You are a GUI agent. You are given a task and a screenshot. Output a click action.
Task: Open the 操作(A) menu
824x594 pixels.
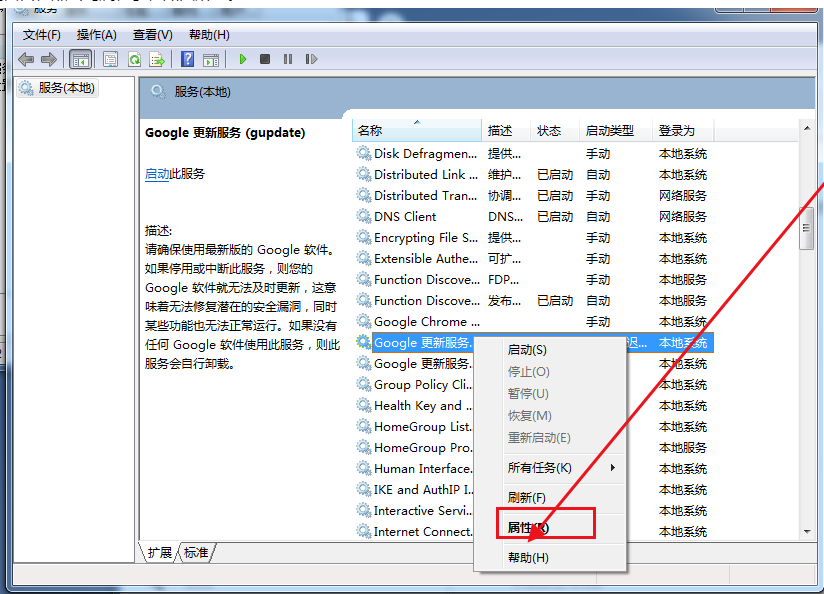[x=97, y=35]
